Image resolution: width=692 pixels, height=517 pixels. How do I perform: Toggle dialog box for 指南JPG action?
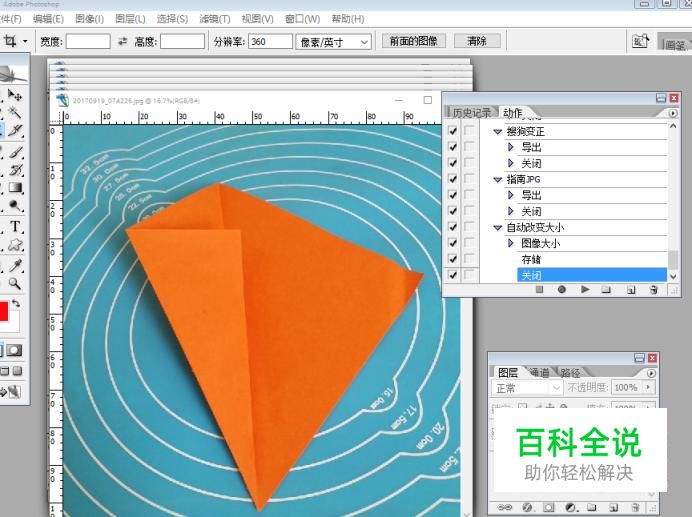click(469, 179)
